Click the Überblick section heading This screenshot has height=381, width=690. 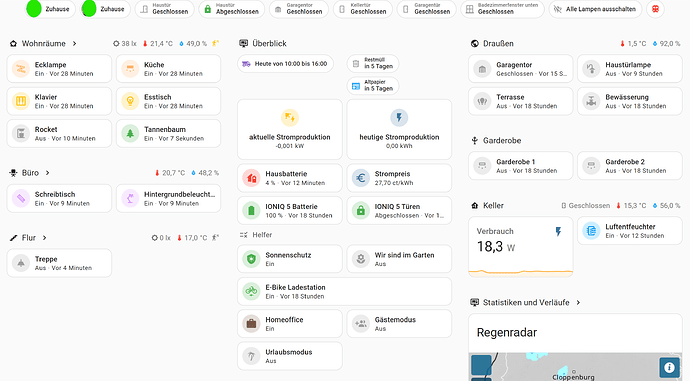pyautogui.click(x=269, y=44)
